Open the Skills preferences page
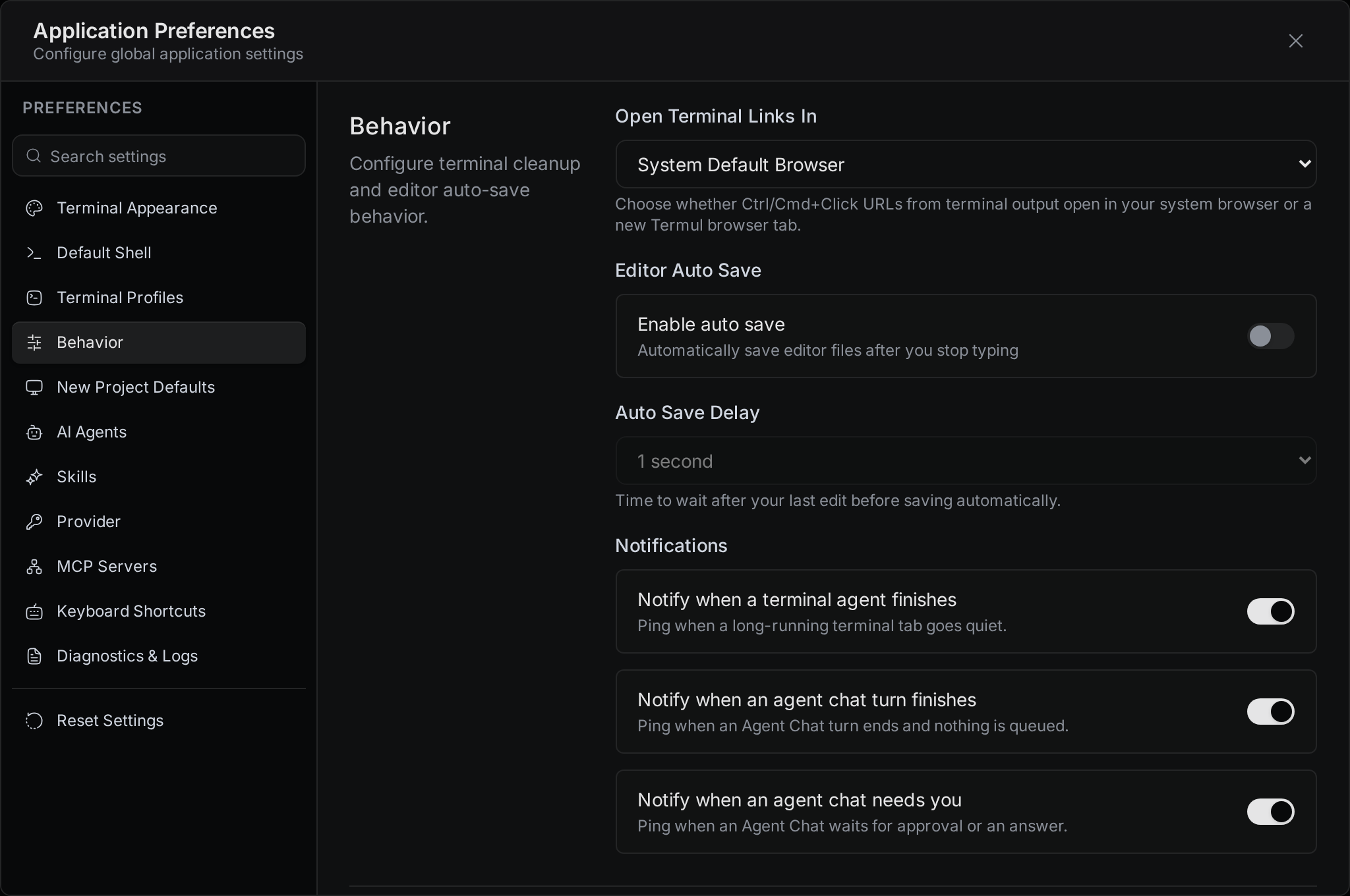 pos(159,477)
